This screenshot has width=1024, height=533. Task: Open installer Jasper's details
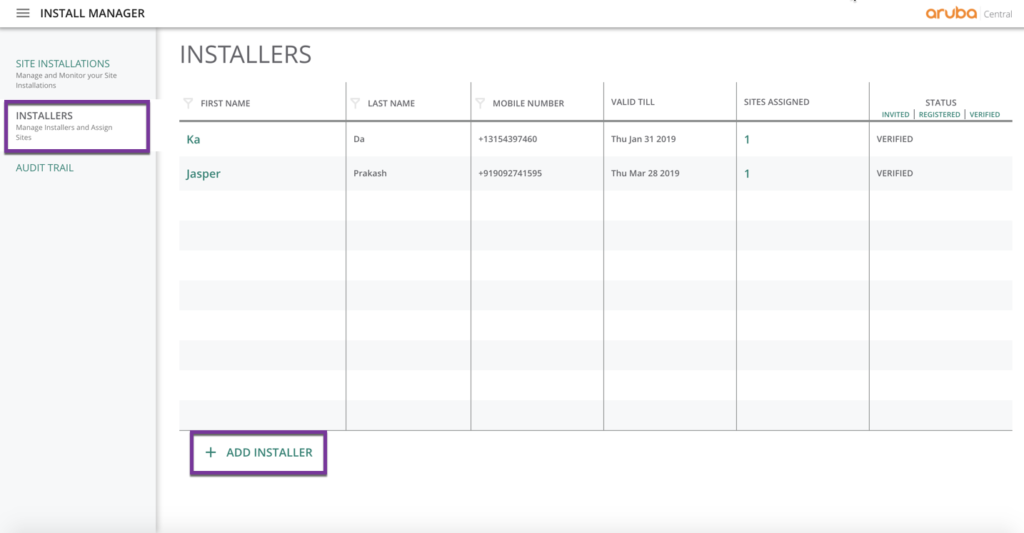203,174
